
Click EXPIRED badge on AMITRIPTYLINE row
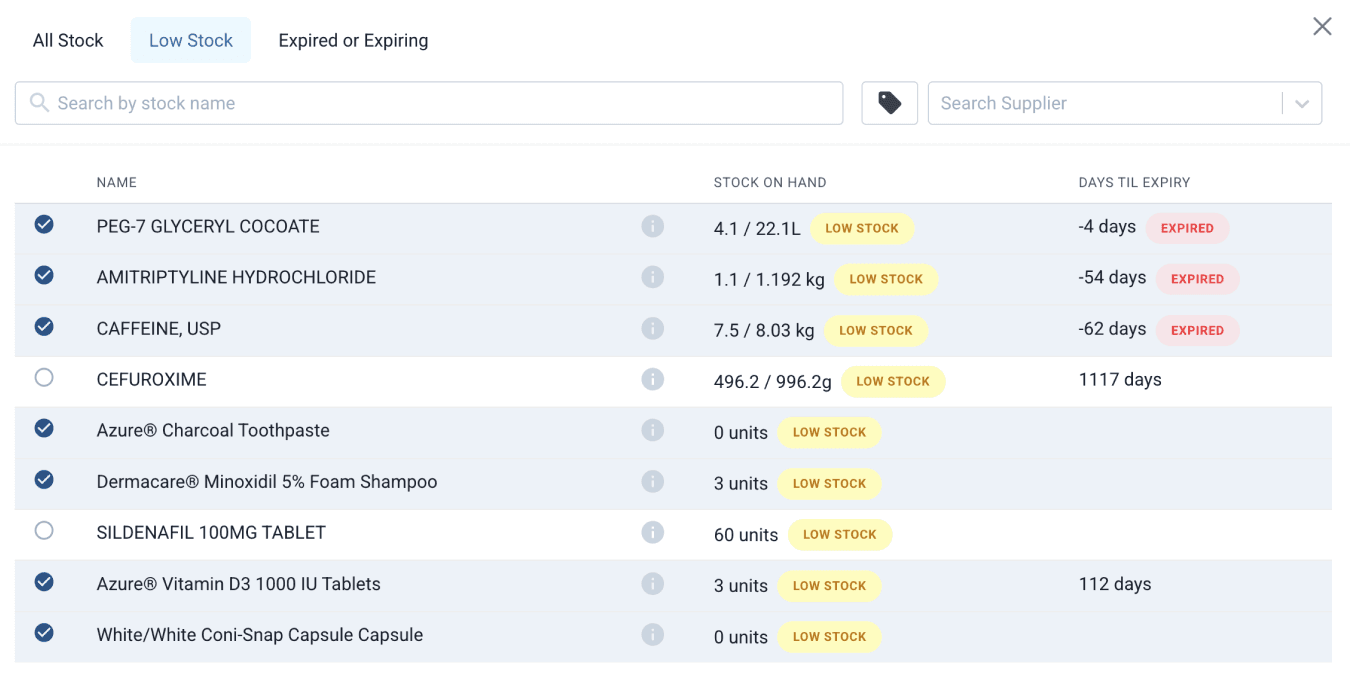[x=1197, y=279]
